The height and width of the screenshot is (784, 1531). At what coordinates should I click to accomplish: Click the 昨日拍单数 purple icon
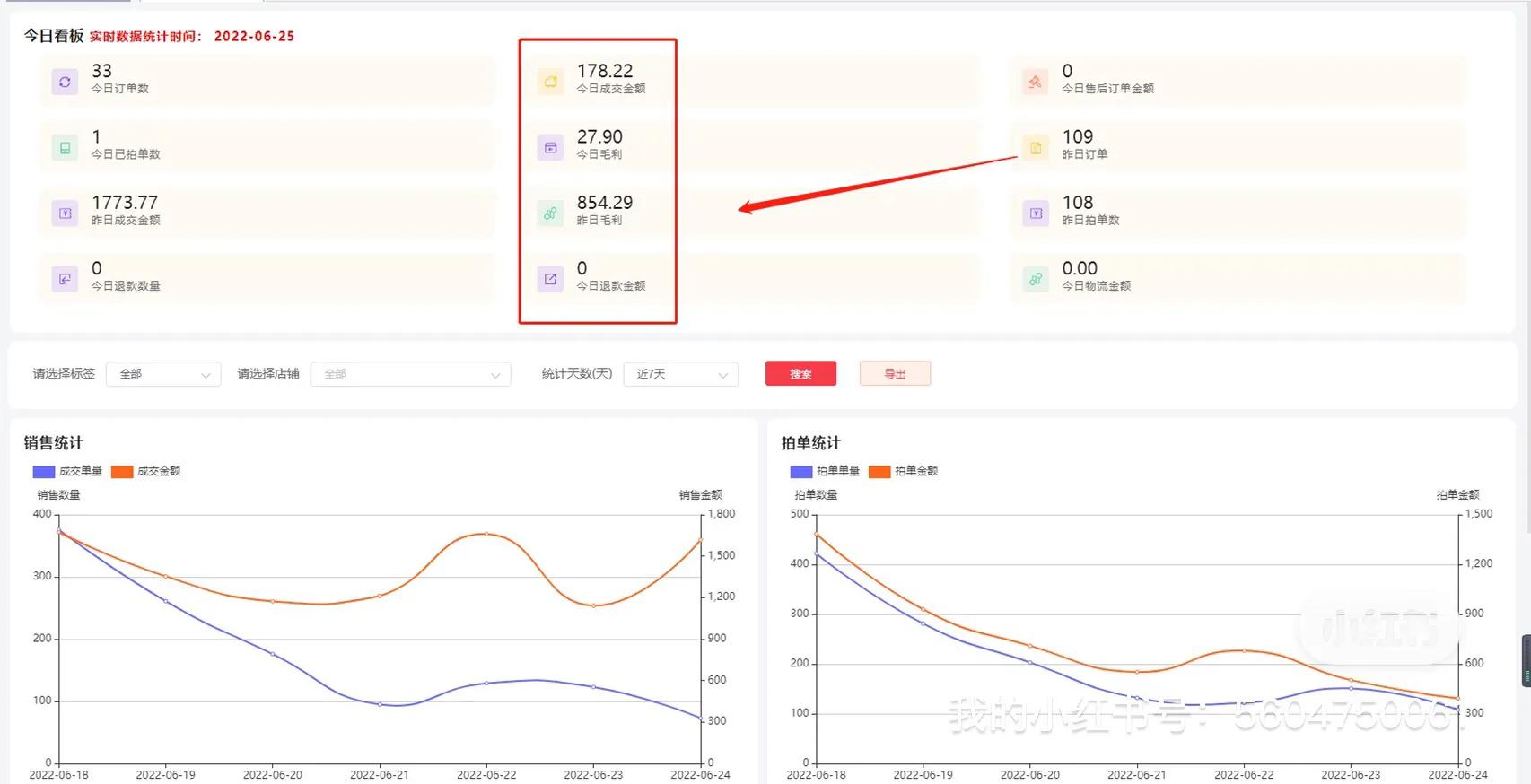[1036, 213]
